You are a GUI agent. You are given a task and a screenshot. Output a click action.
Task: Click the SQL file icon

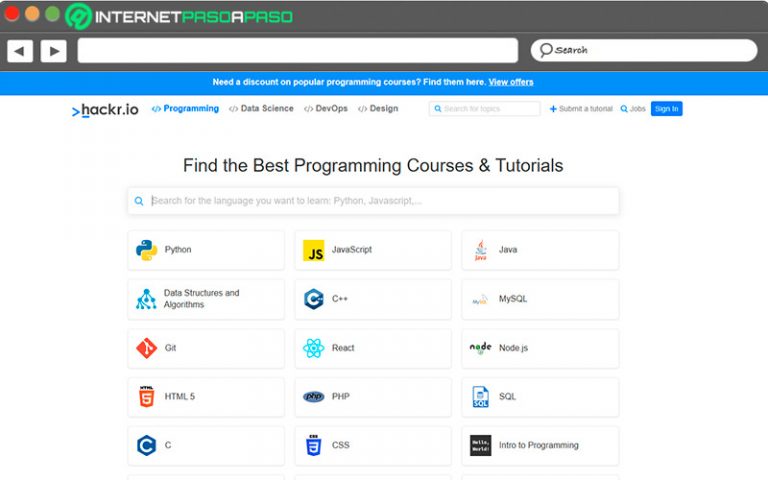point(480,397)
